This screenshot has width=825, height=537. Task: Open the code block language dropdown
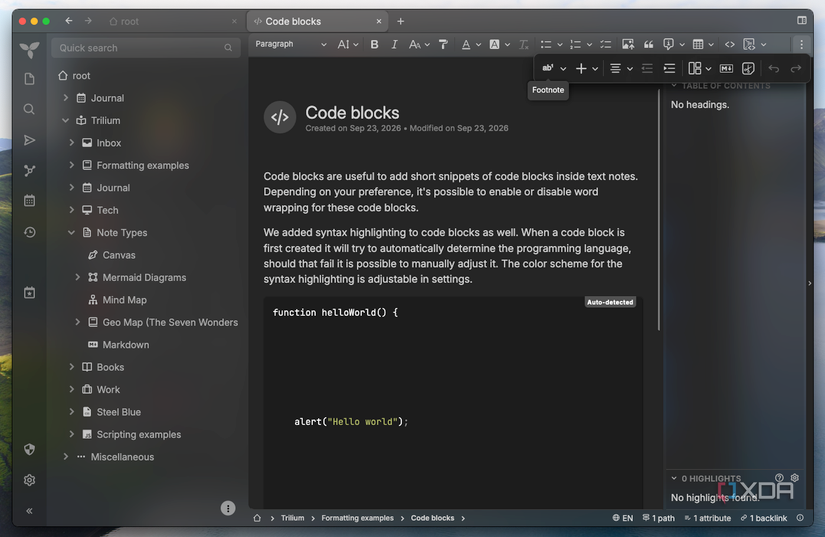[754, 45]
